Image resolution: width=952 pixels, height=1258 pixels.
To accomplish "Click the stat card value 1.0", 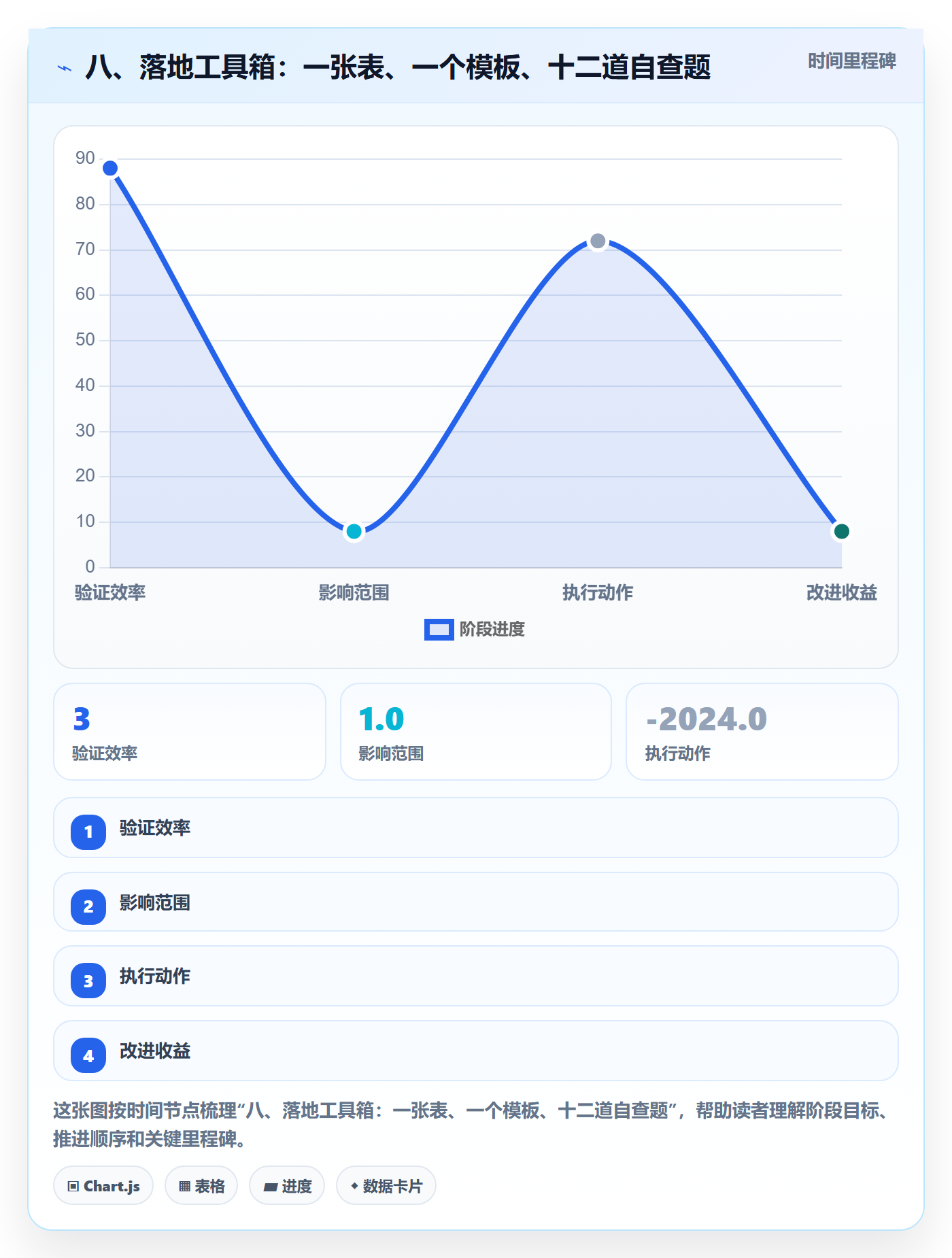I will (381, 719).
